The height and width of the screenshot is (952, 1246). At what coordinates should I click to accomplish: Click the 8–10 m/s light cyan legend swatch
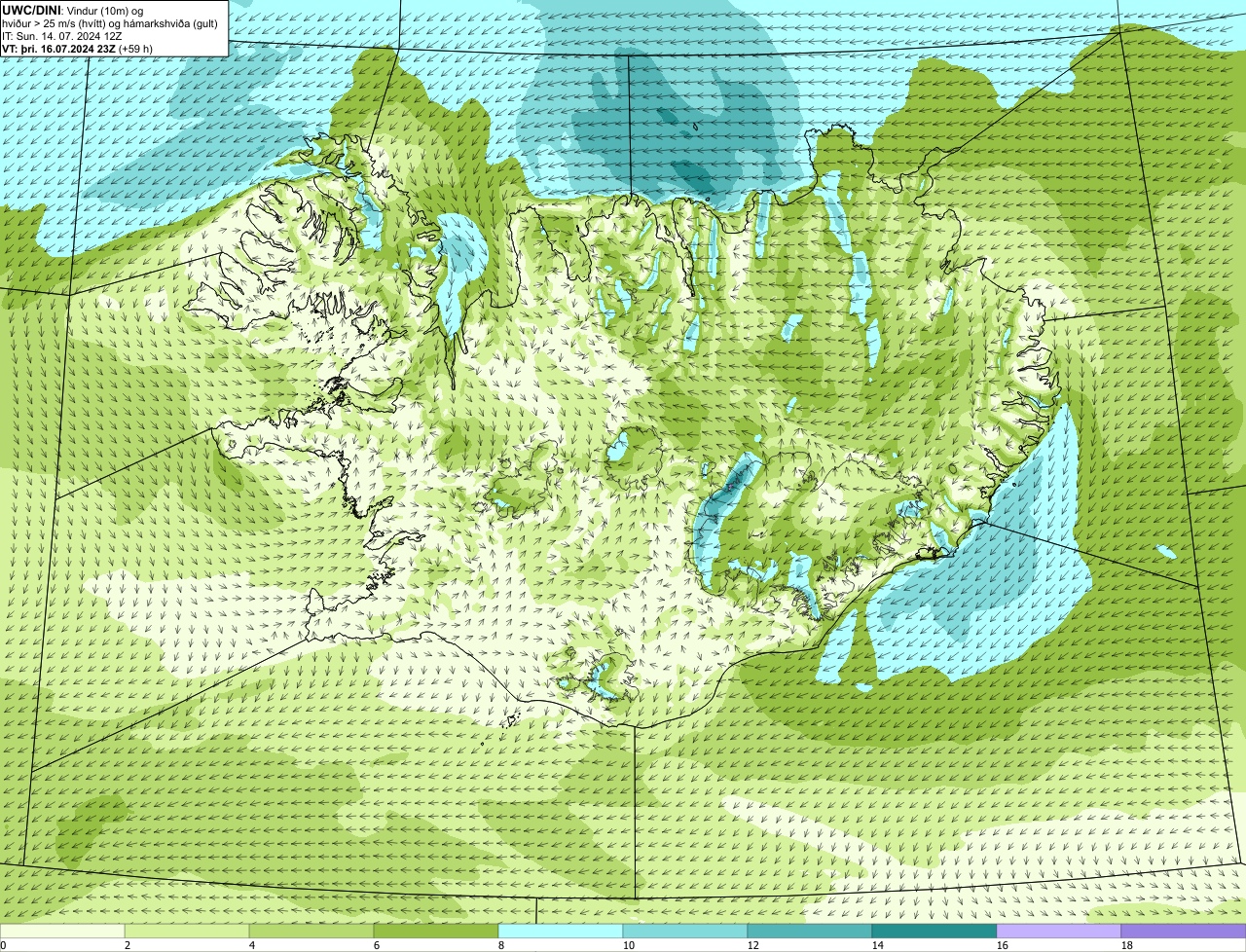pos(561,932)
